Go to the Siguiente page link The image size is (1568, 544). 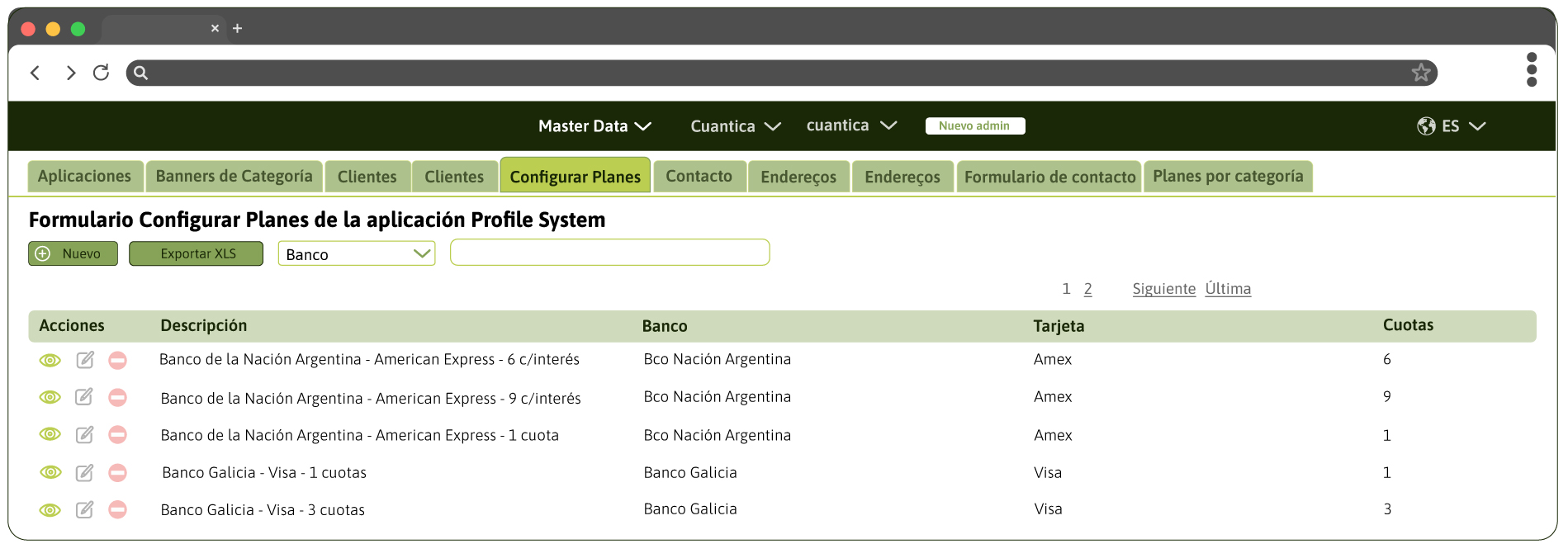(1163, 289)
